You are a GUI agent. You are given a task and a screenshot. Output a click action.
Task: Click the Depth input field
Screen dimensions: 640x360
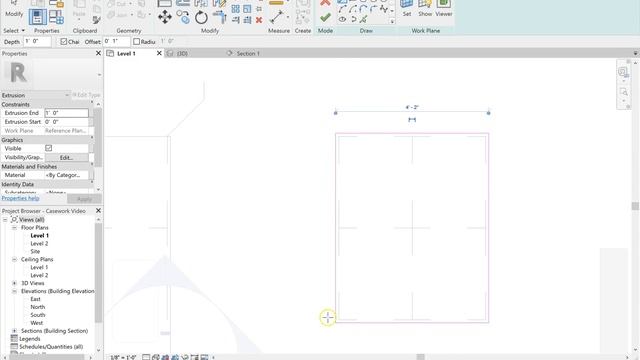pyautogui.click(x=37, y=42)
